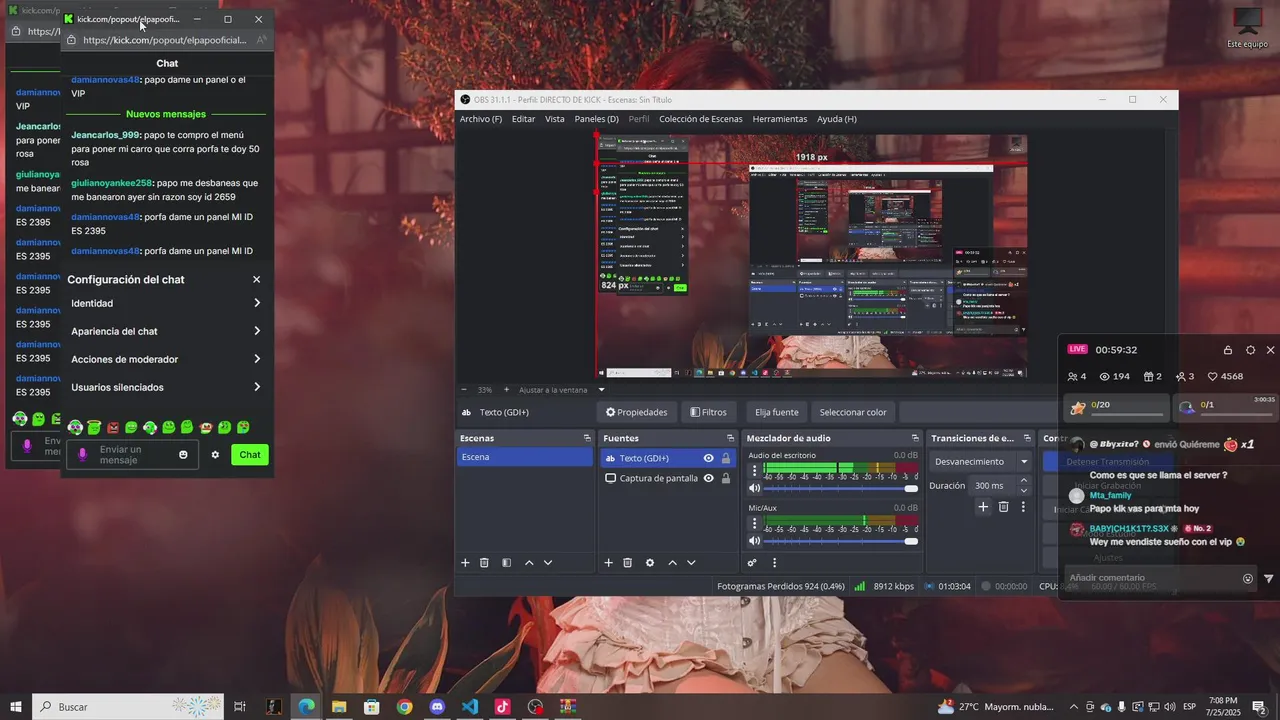Viewport: 1280px width, 720px height.
Task: Move scene up in Escenas panel
Action: (529, 563)
